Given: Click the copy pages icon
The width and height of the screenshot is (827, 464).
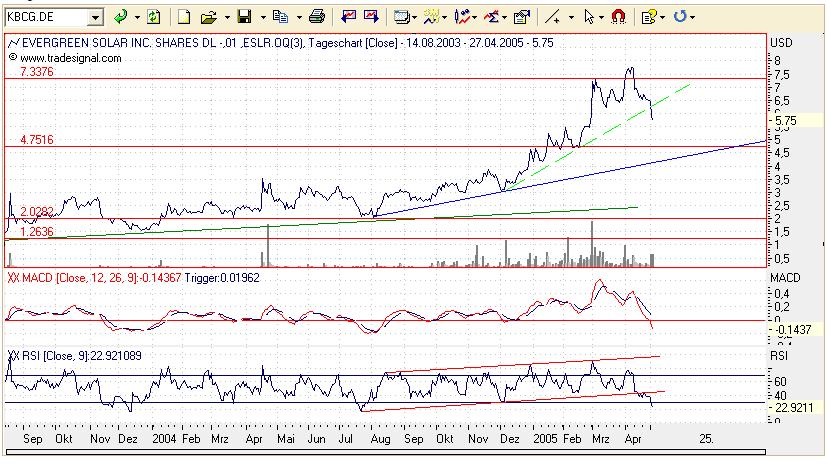Looking at the screenshot, I should tap(280, 17).
